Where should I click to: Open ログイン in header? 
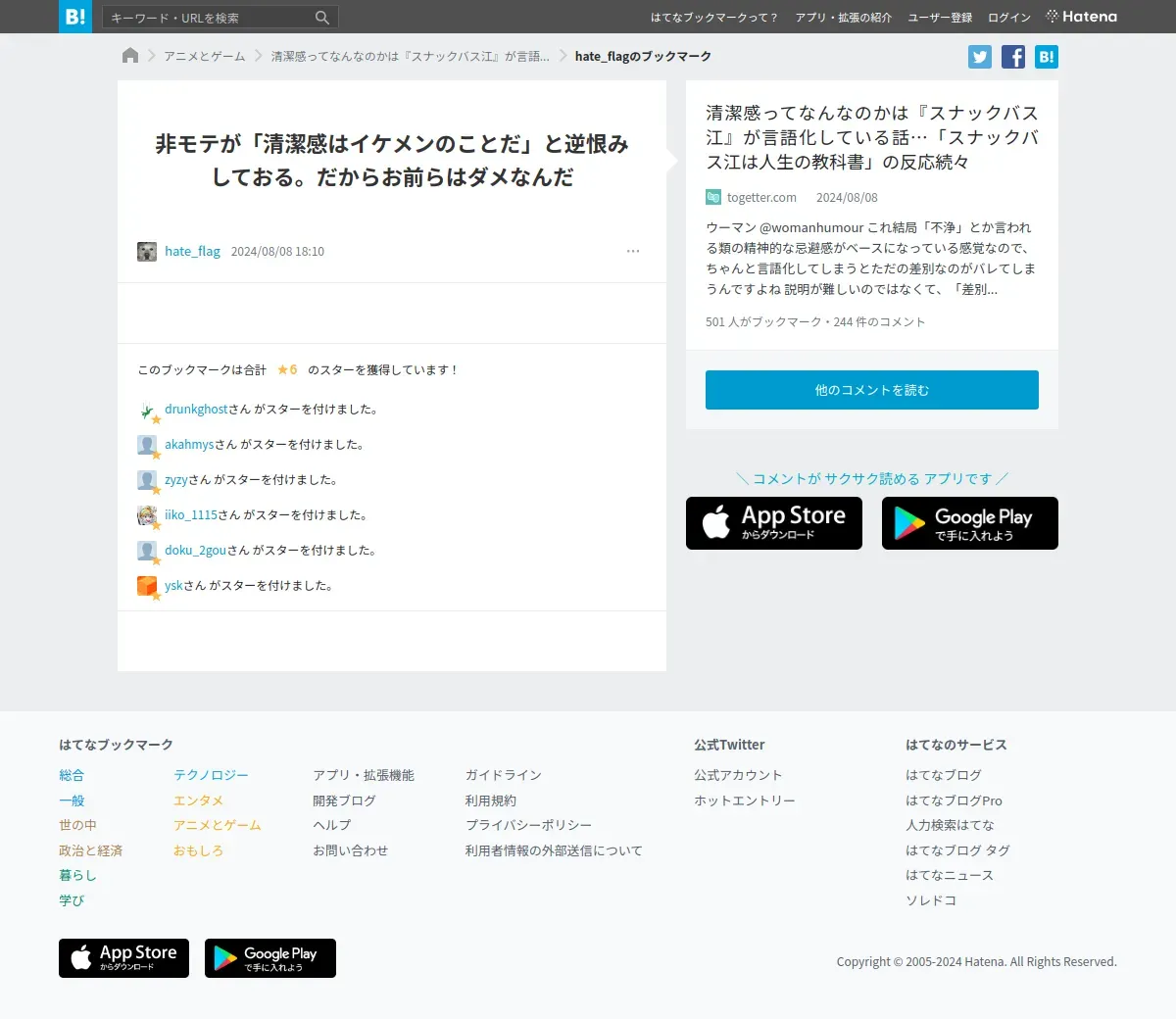click(1009, 18)
